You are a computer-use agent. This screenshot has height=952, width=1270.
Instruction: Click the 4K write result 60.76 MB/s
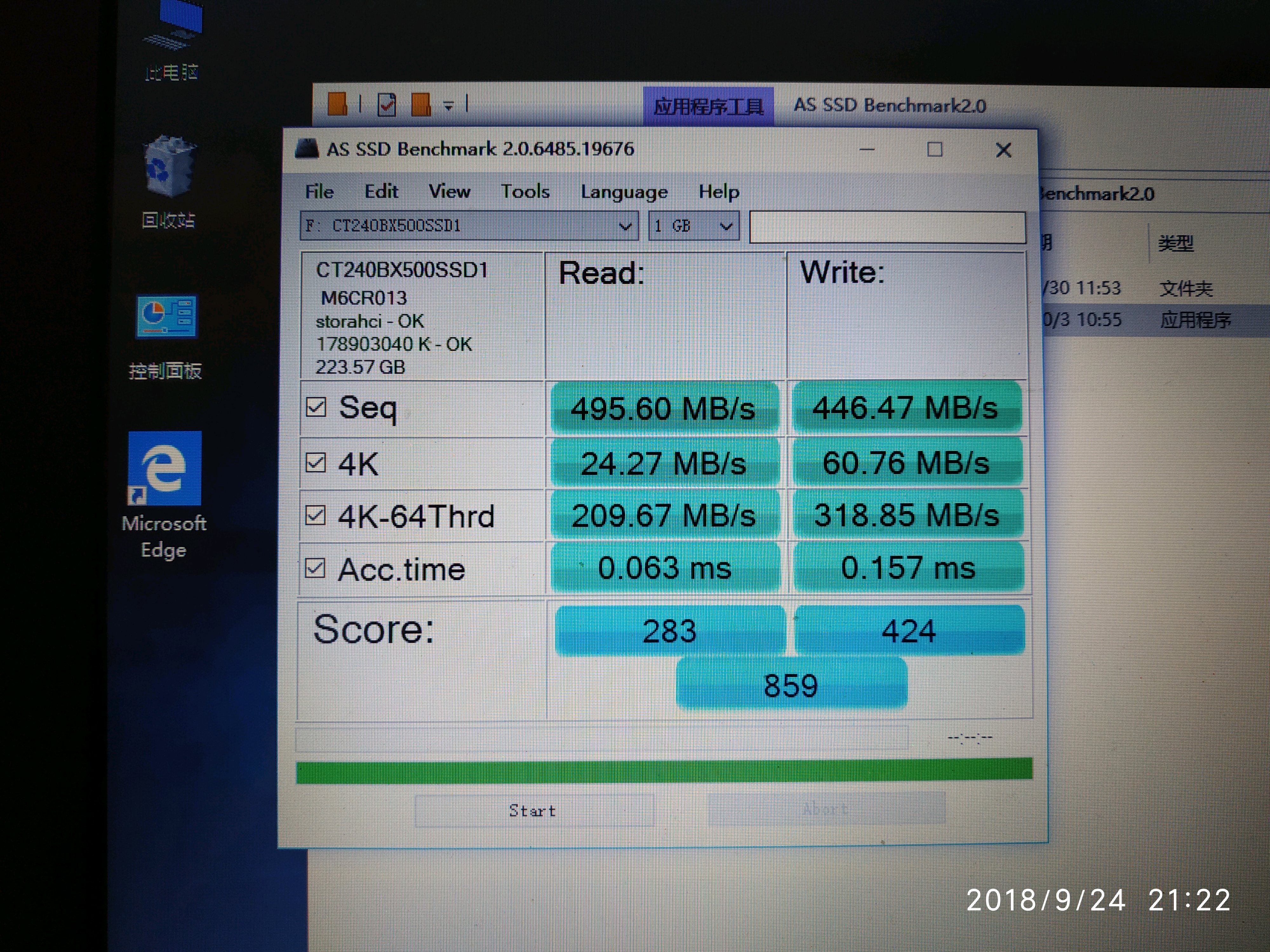[x=907, y=463]
